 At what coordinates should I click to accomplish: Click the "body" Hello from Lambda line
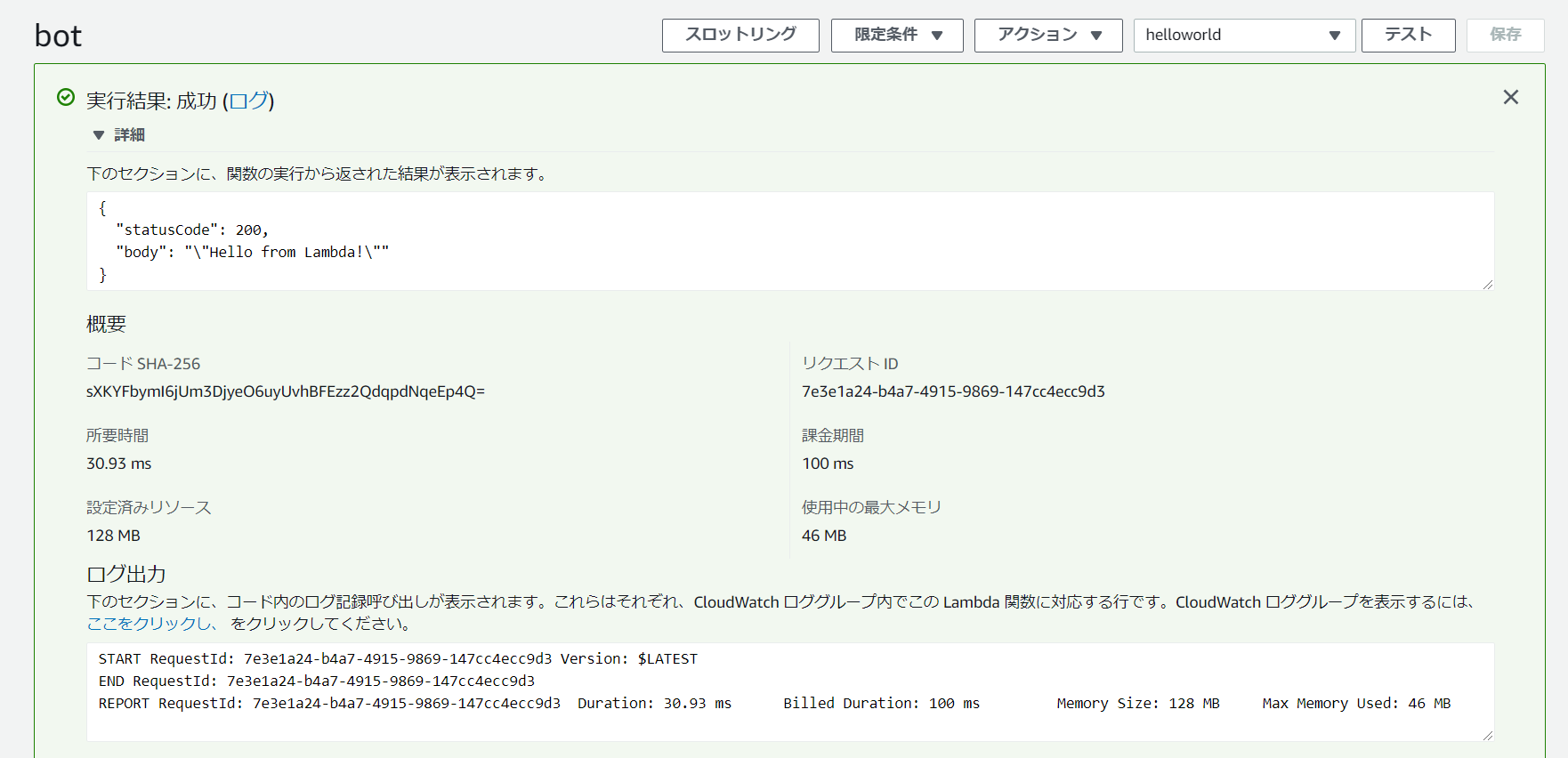click(x=253, y=253)
